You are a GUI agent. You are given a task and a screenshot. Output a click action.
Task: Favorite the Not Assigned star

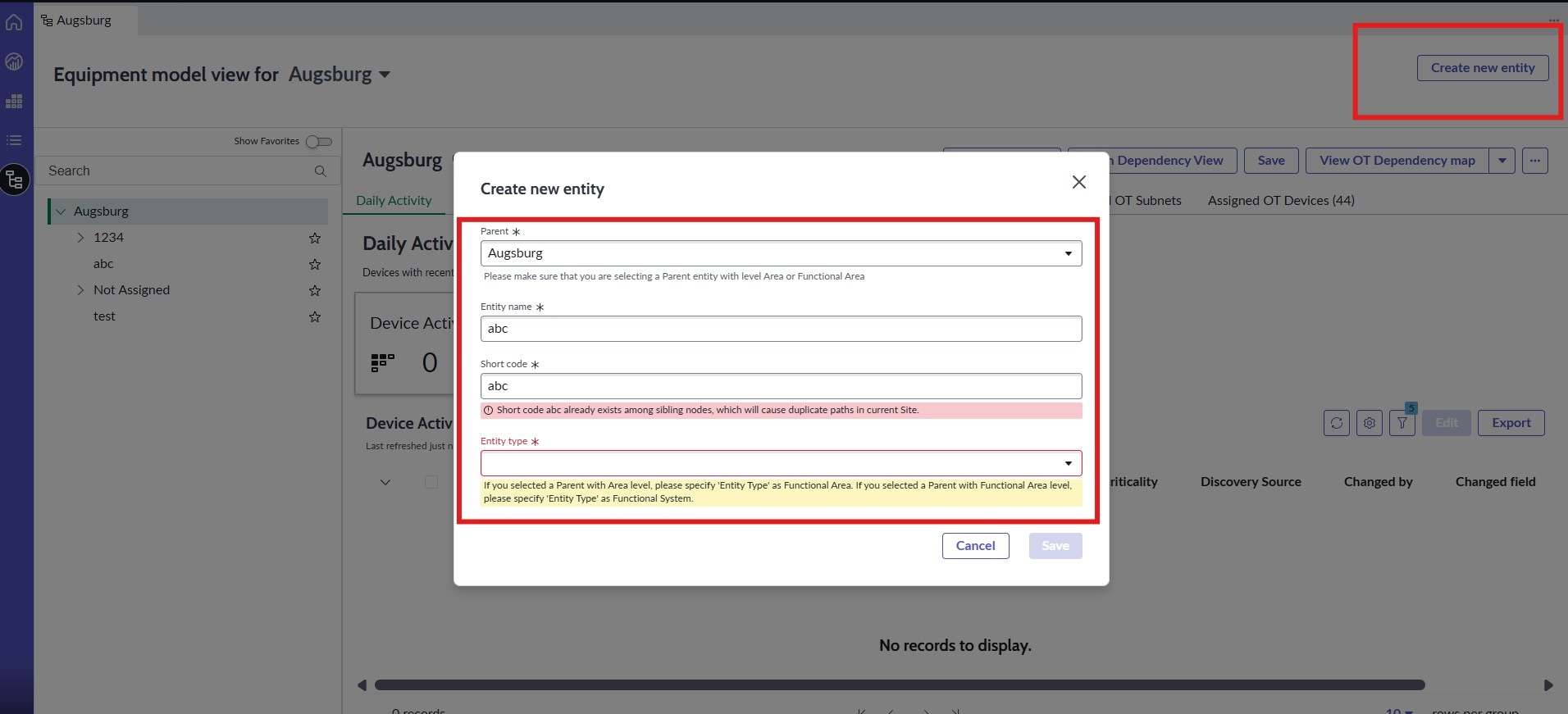[x=314, y=290]
